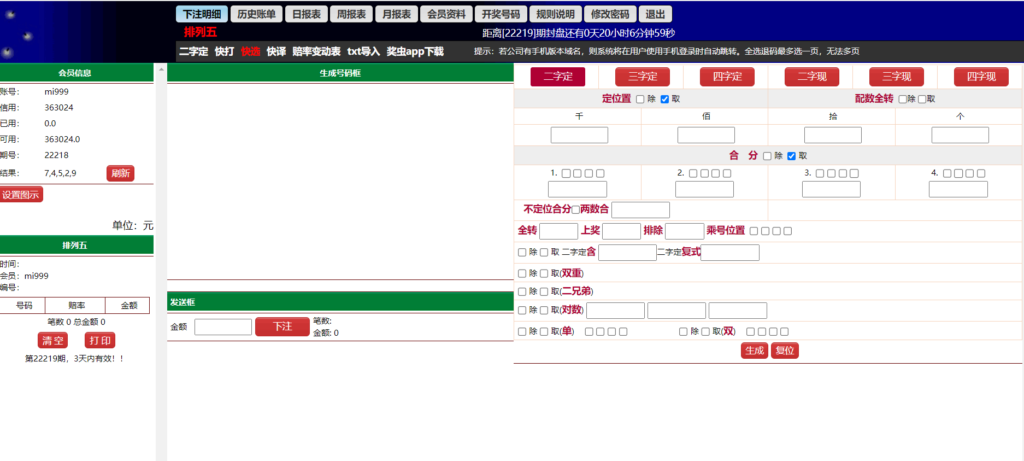Click the 生成 generate button
This screenshot has height=461, width=1024.
tap(753, 350)
